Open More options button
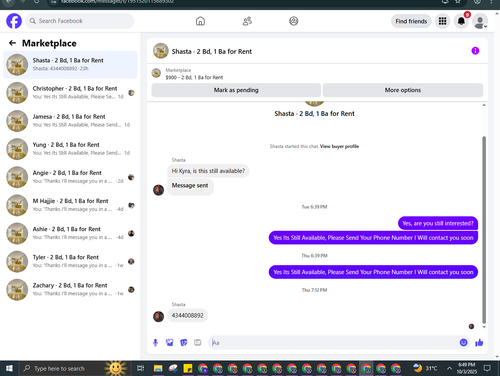The height and width of the screenshot is (376, 500). tap(403, 90)
